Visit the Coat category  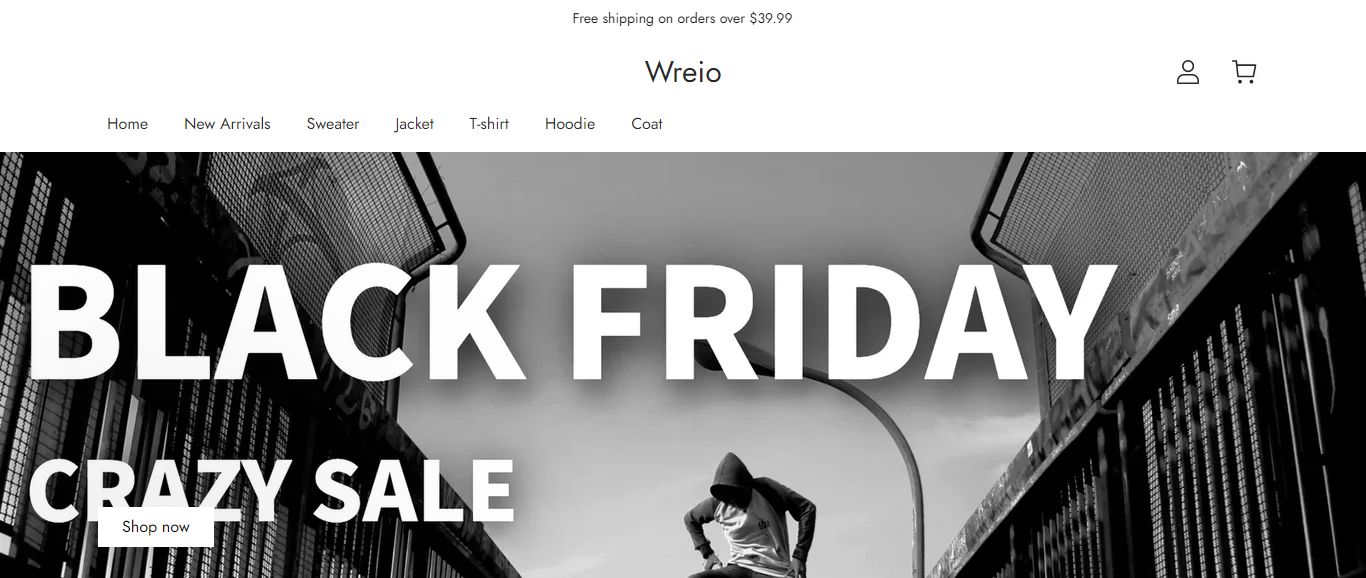647,124
